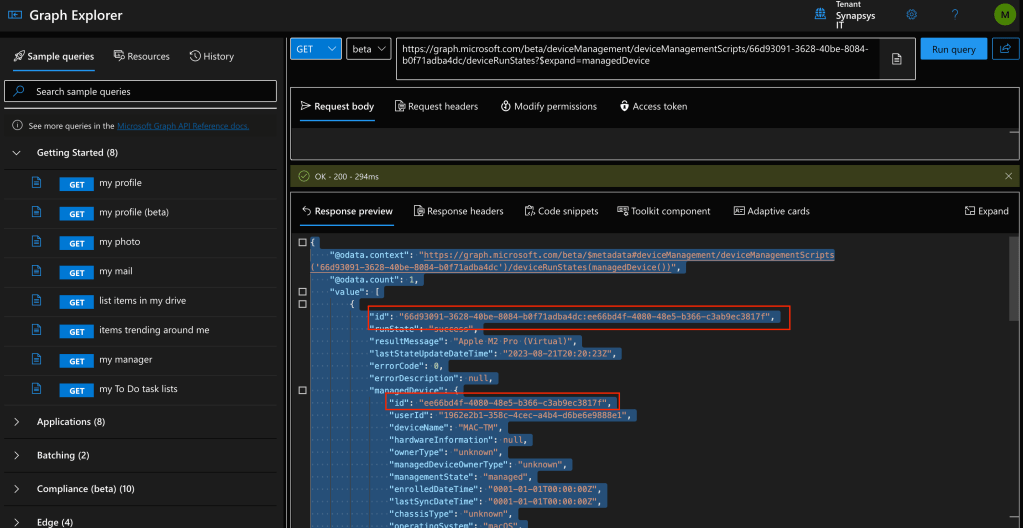Switch to the Request headers tab

pyautogui.click(x=436, y=106)
